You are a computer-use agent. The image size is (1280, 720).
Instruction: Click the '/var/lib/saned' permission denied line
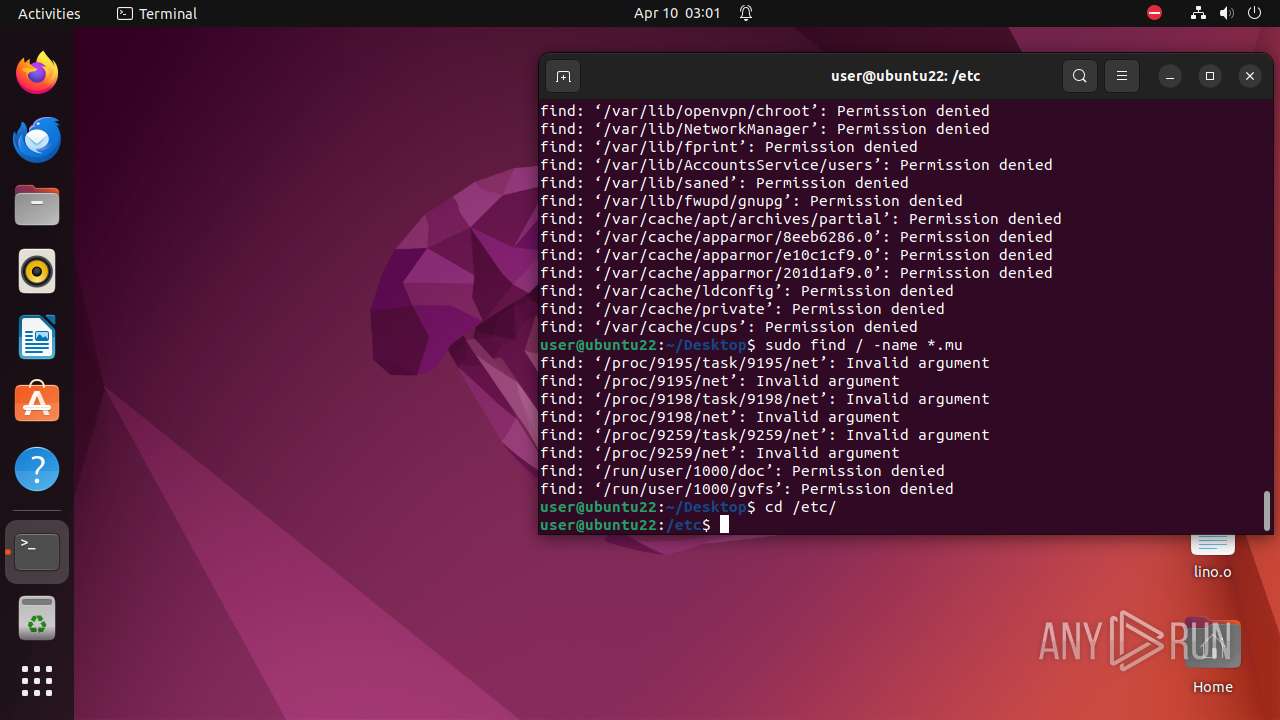click(724, 183)
